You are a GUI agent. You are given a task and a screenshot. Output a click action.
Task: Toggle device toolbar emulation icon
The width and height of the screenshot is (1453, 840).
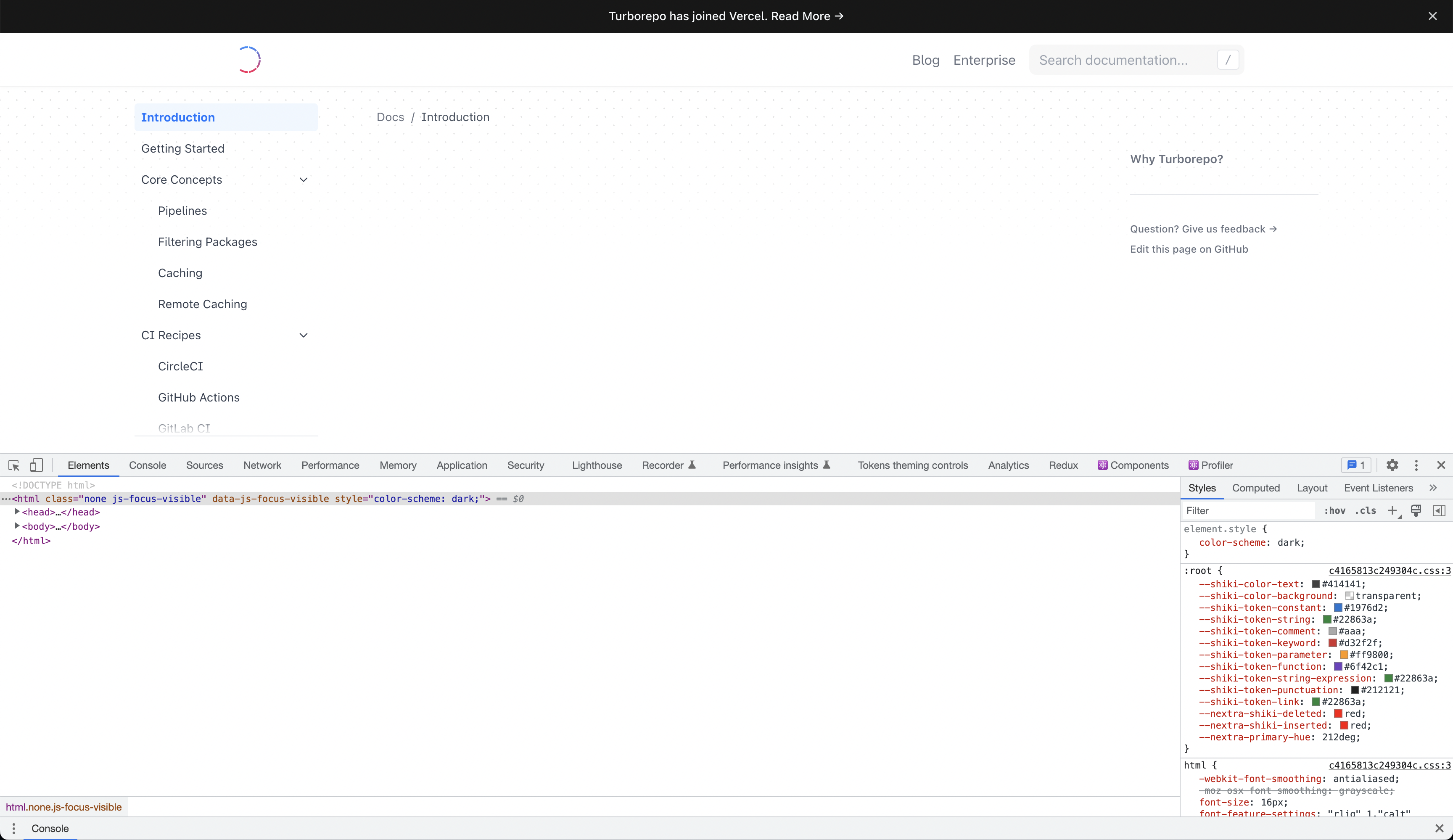36,465
